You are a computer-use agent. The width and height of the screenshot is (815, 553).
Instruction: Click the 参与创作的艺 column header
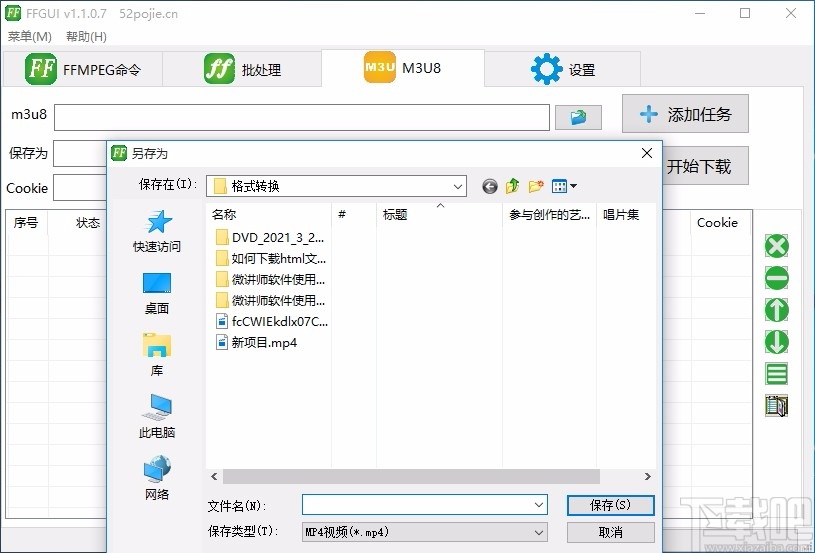click(x=549, y=214)
